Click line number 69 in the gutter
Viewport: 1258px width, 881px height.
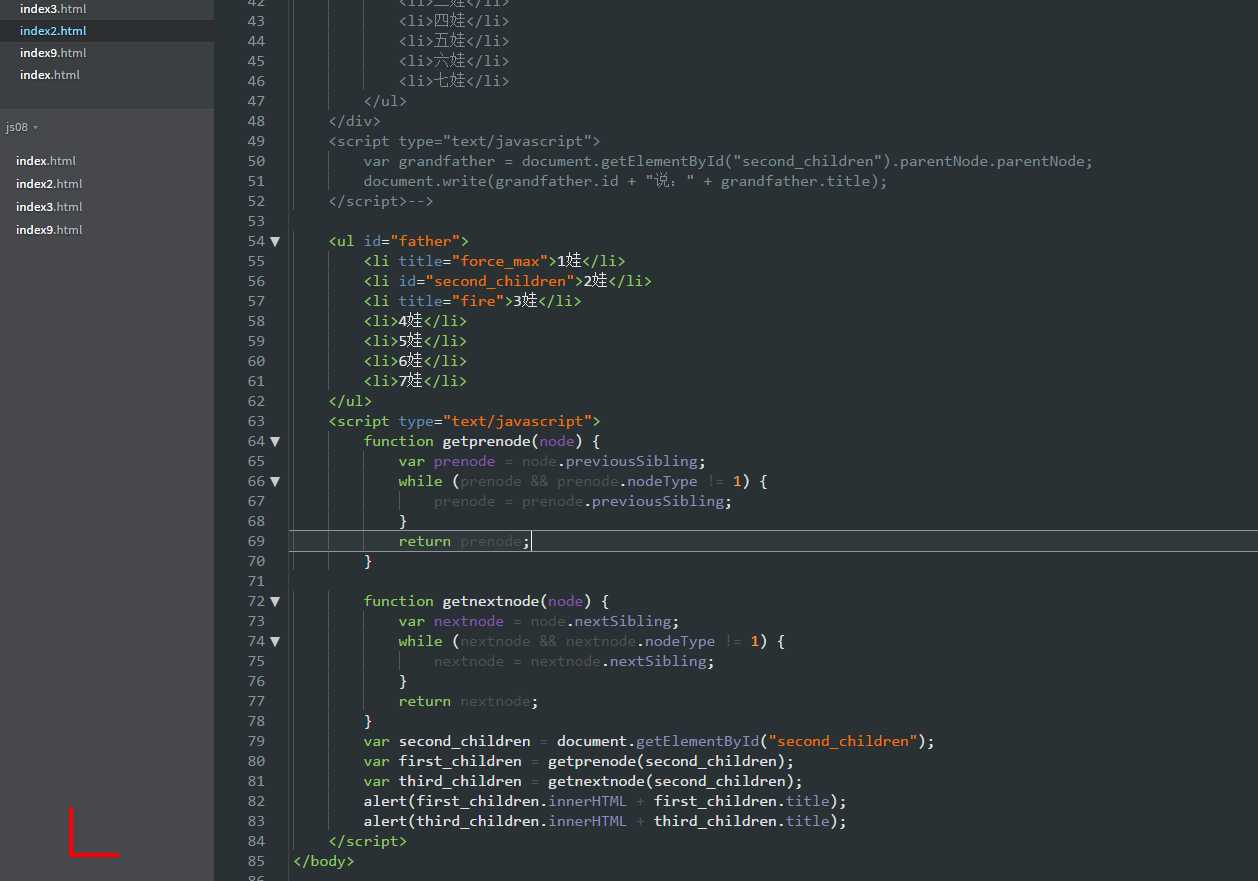pos(255,541)
